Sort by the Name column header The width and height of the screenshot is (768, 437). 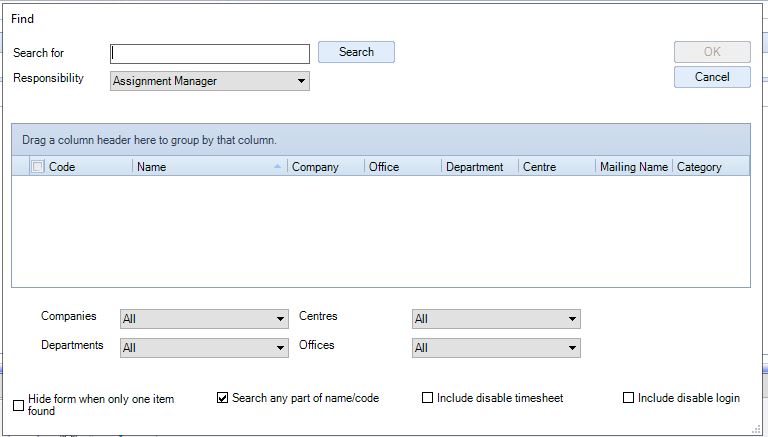pyautogui.click(x=210, y=167)
